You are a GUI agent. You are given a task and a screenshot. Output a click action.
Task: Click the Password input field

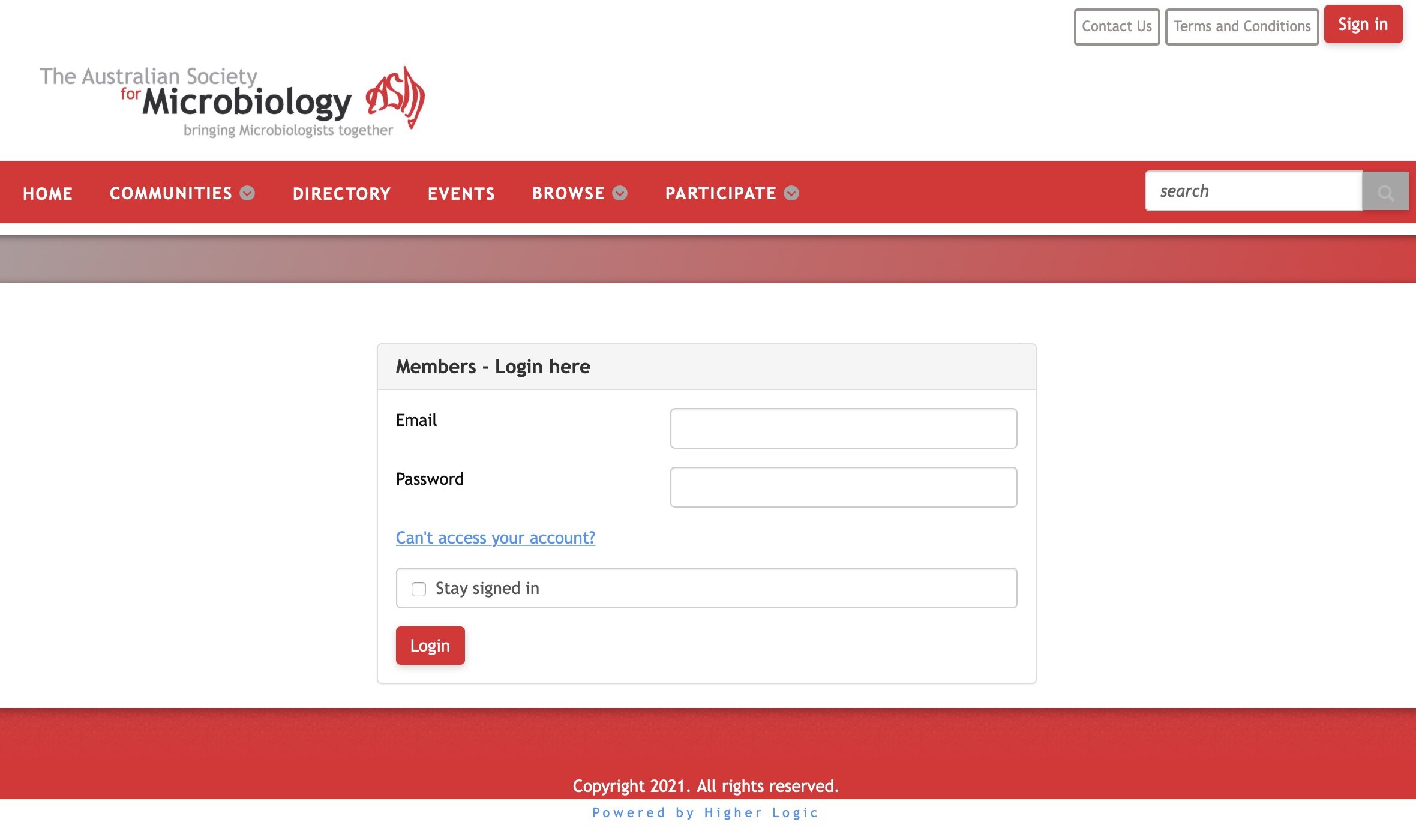(x=844, y=487)
